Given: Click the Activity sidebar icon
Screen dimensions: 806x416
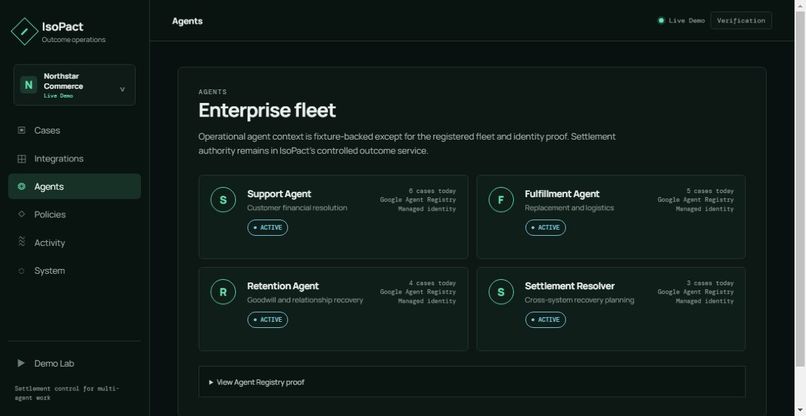Looking at the screenshot, I should pyautogui.click(x=22, y=242).
